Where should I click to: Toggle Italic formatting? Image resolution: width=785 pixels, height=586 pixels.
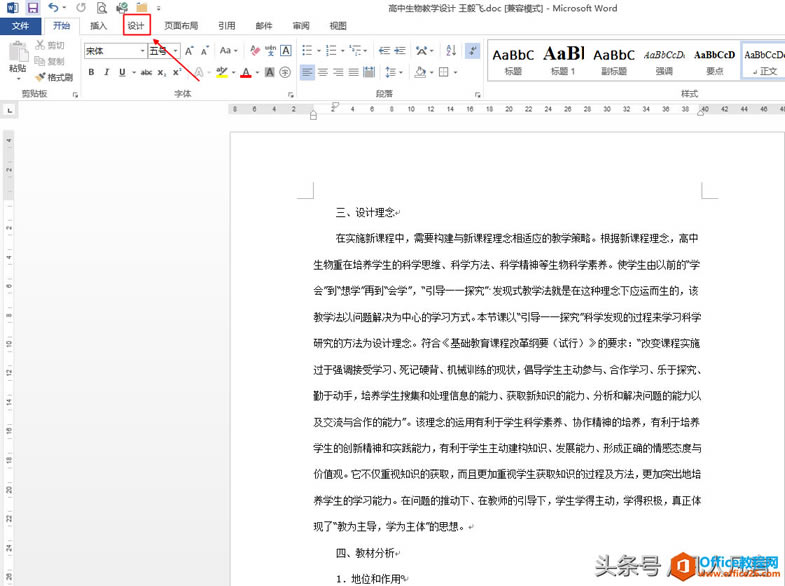coord(106,73)
